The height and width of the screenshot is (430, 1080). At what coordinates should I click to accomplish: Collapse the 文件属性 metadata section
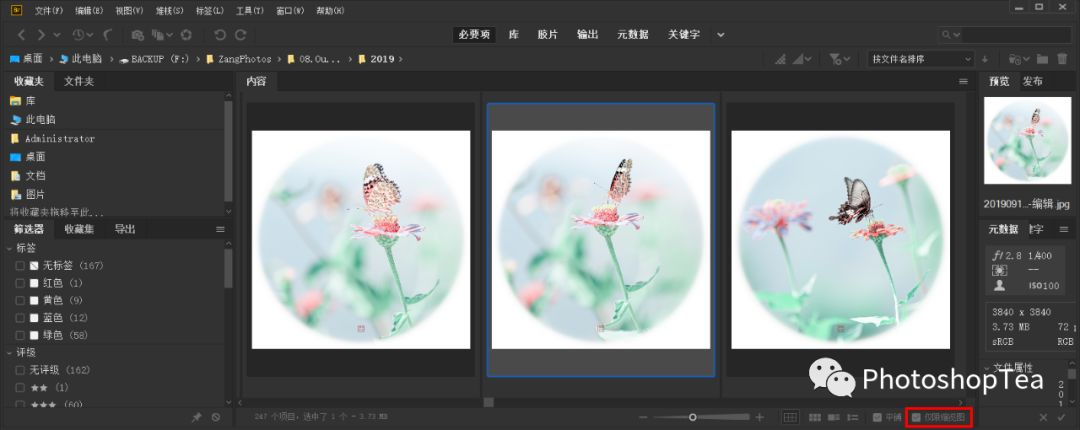(x=988, y=368)
